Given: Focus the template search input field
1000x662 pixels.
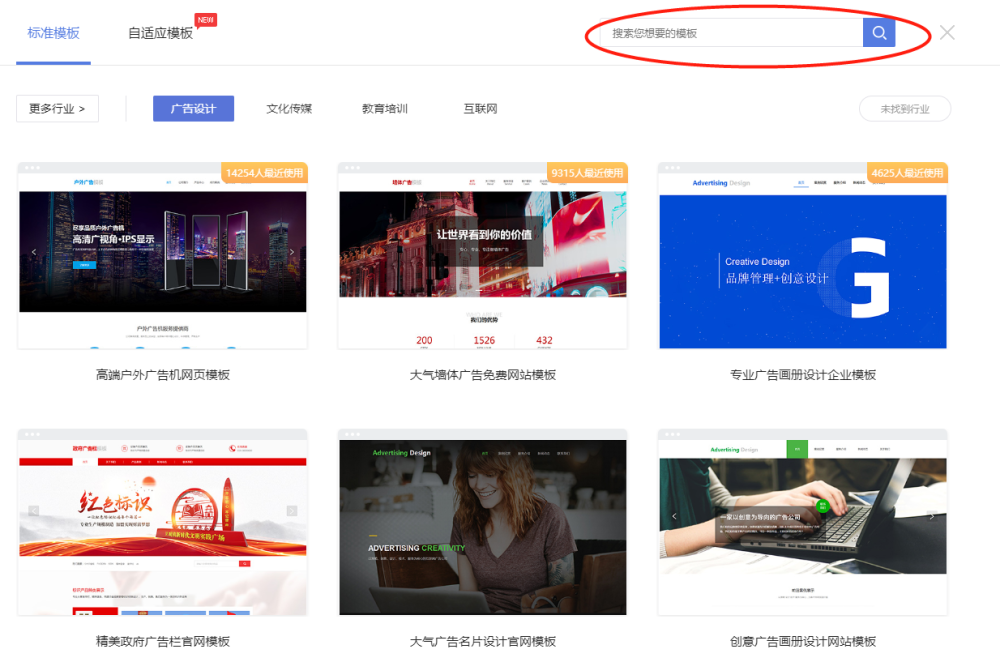Looking at the screenshot, I should tap(732, 33).
